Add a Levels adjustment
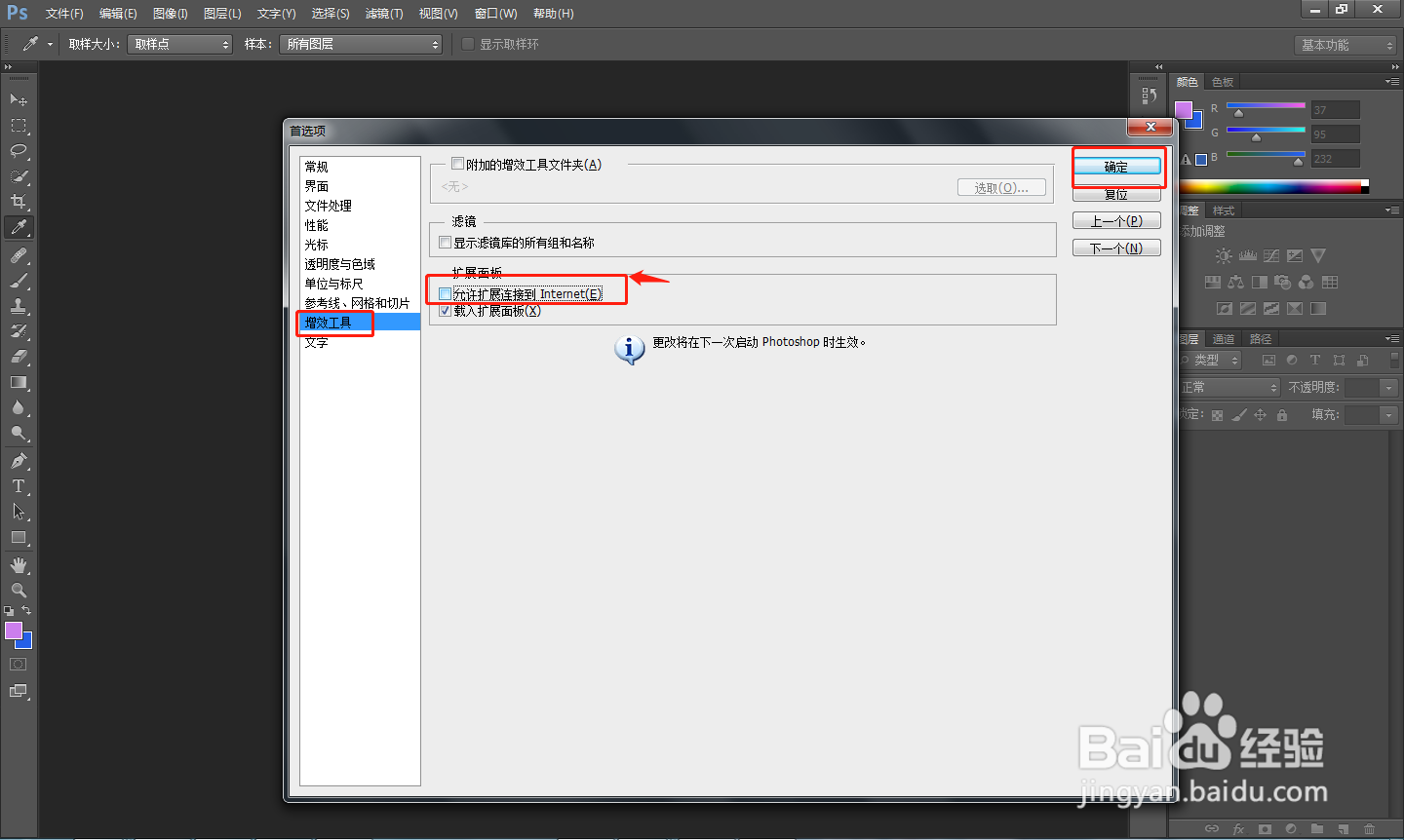The image size is (1404, 840). [x=1248, y=256]
